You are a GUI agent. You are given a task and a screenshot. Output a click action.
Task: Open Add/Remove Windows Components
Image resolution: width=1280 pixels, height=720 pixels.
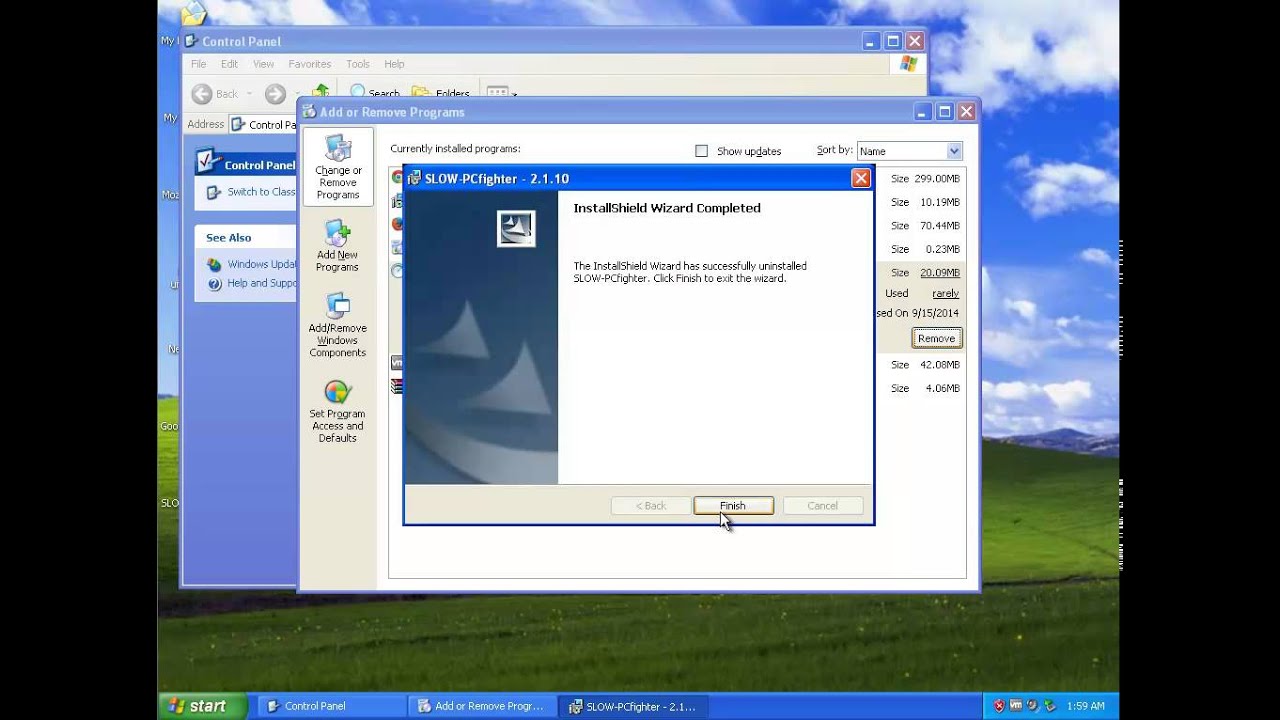337,326
